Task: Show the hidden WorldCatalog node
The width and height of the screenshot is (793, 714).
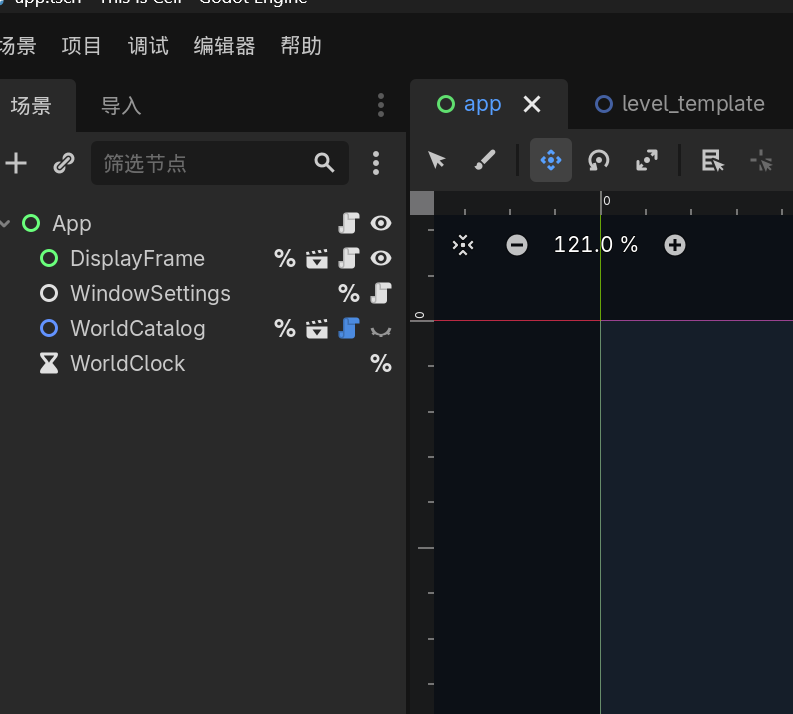Action: coord(381,331)
